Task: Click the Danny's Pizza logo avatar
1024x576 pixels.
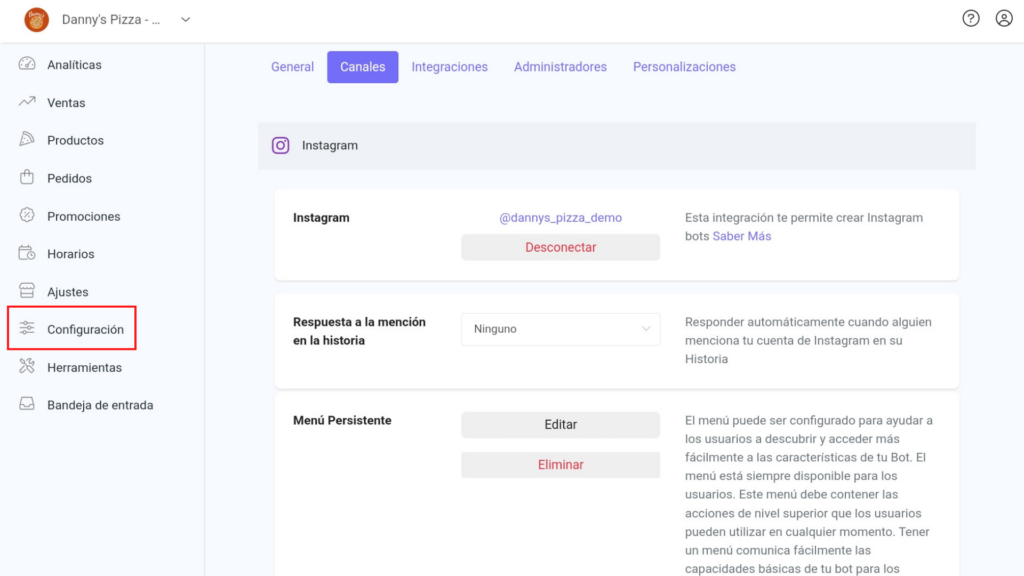Action: 37,20
